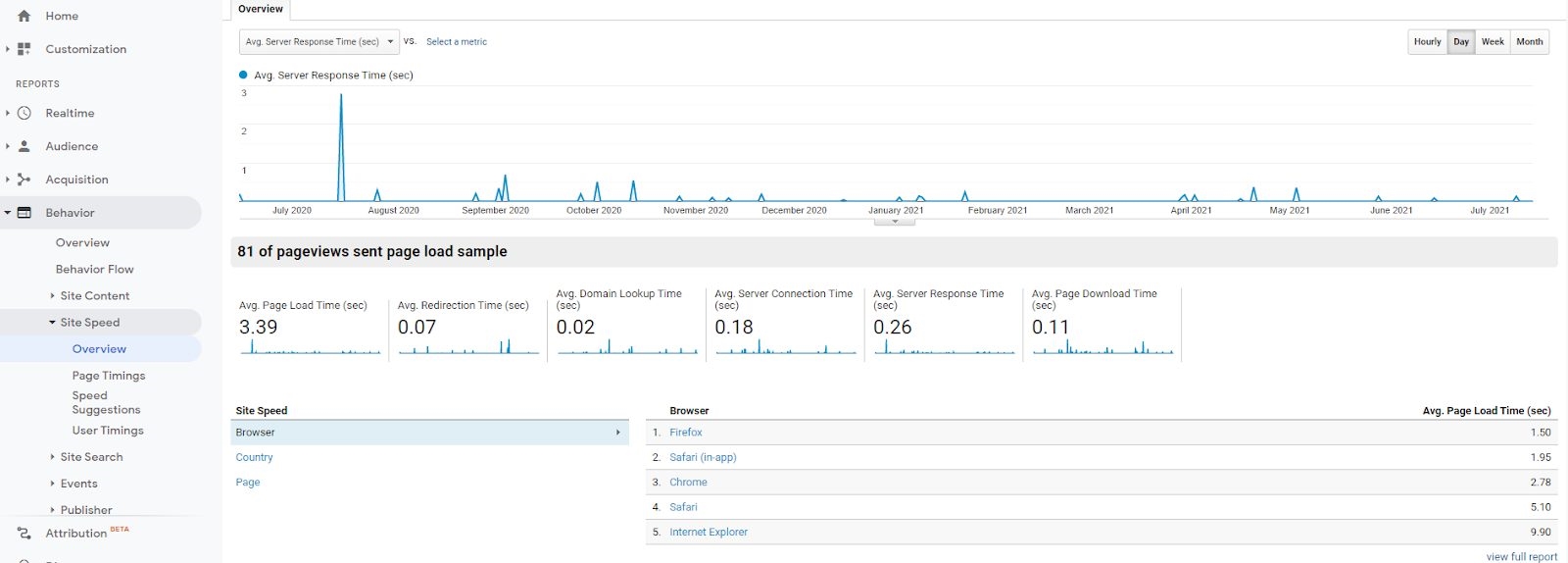Switch chart granularity to Hourly
This screenshot has height=563, width=1568.
point(1427,41)
